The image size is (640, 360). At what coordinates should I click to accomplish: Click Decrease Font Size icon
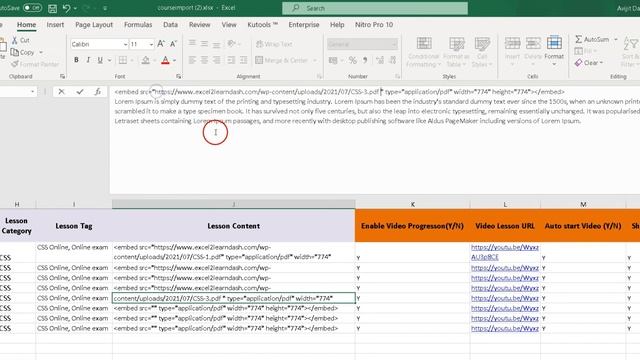click(173, 44)
